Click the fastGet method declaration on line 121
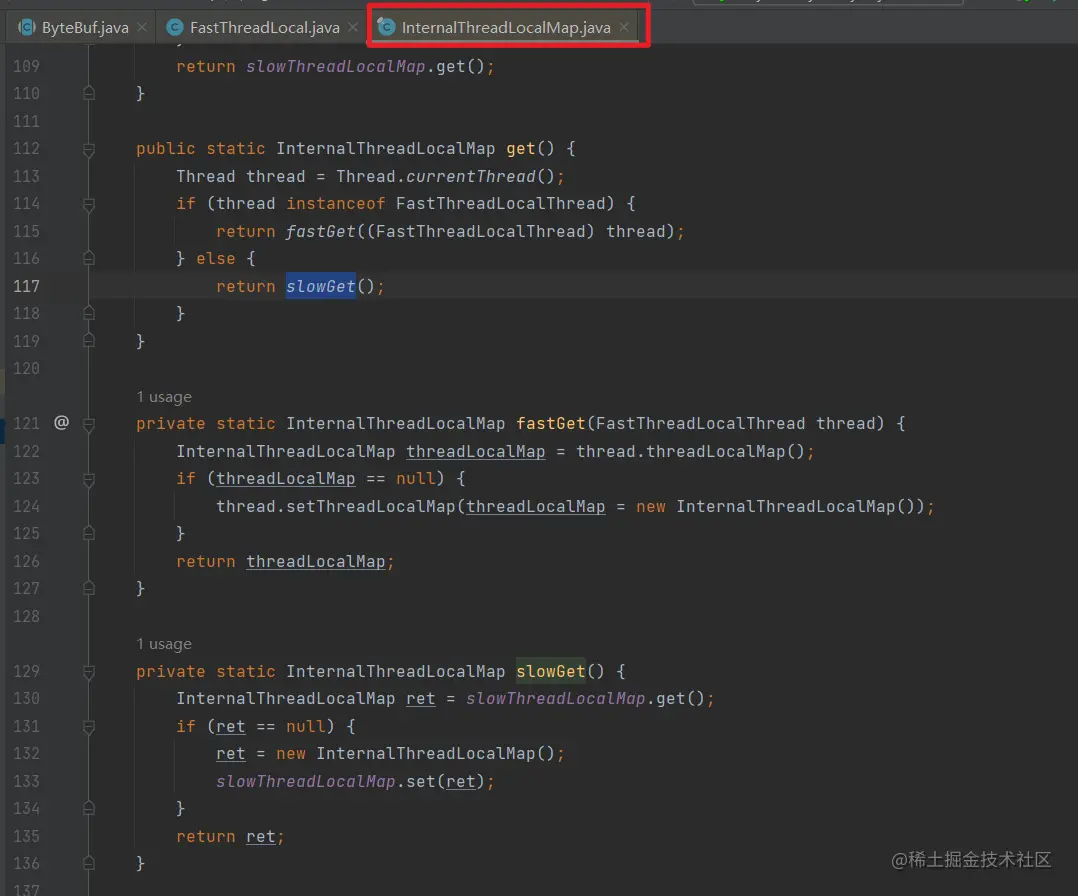The width and height of the screenshot is (1078, 896). coord(551,424)
